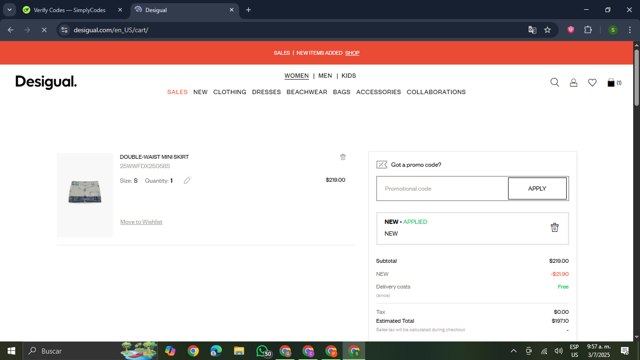Remove the applied NEW promo code
The width and height of the screenshot is (640, 360).
tap(554, 227)
